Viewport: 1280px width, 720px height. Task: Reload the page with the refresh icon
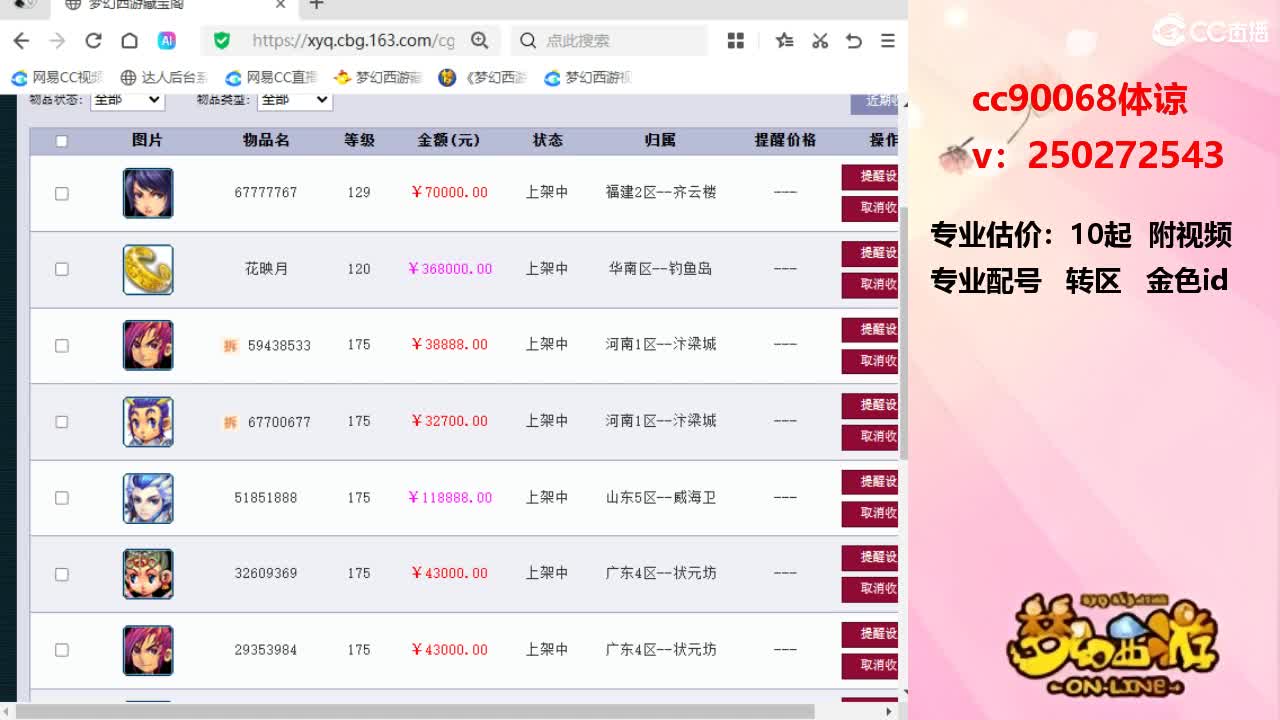[93, 41]
